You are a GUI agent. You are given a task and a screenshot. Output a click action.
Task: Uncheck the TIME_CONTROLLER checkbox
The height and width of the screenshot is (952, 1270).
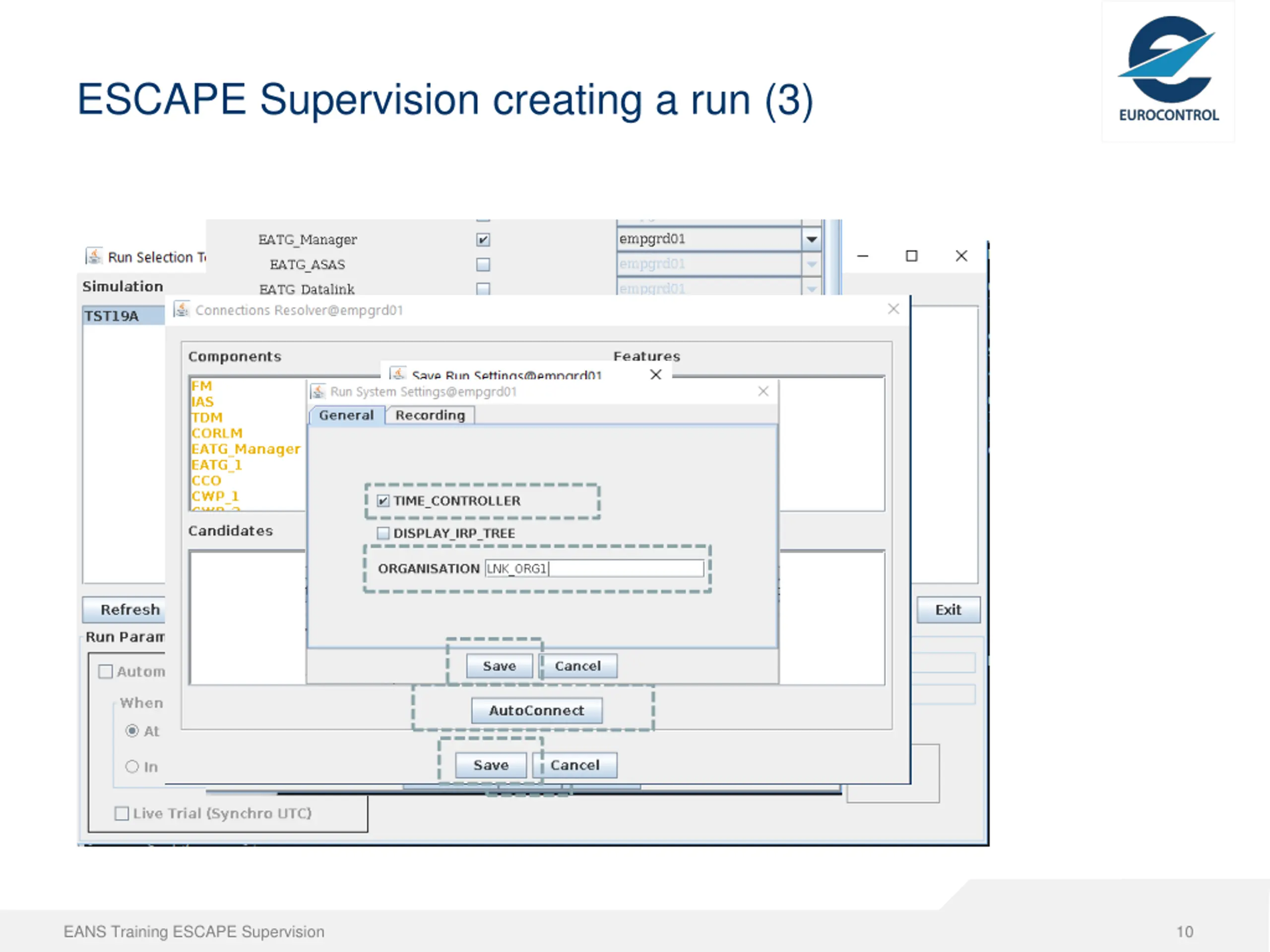click(383, 501)
